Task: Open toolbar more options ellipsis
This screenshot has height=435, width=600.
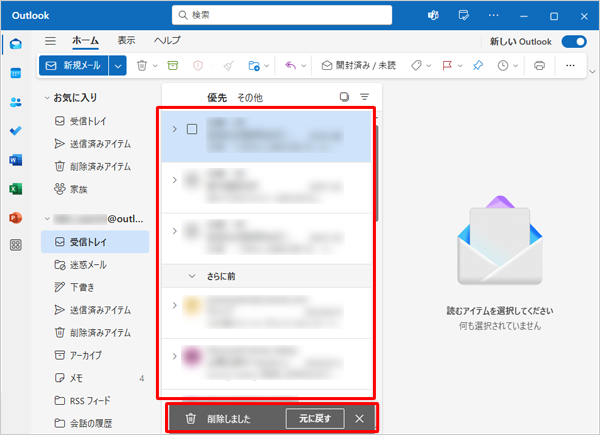Action: click(x=570, y=65)
